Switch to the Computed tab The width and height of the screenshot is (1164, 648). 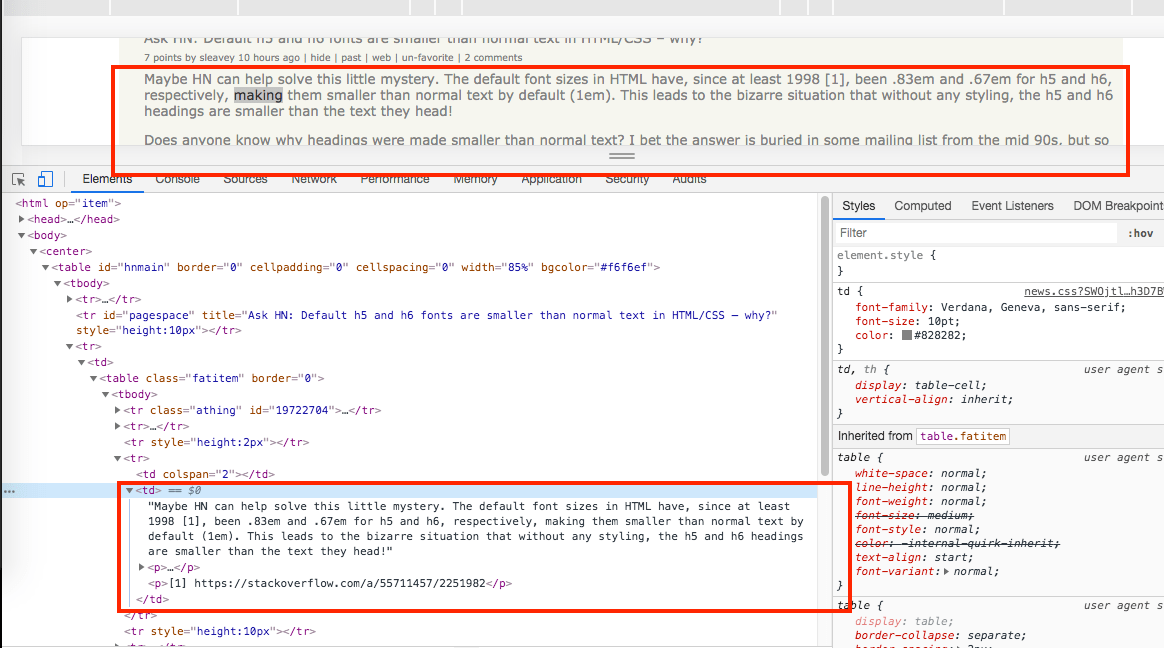pos(921,206)
